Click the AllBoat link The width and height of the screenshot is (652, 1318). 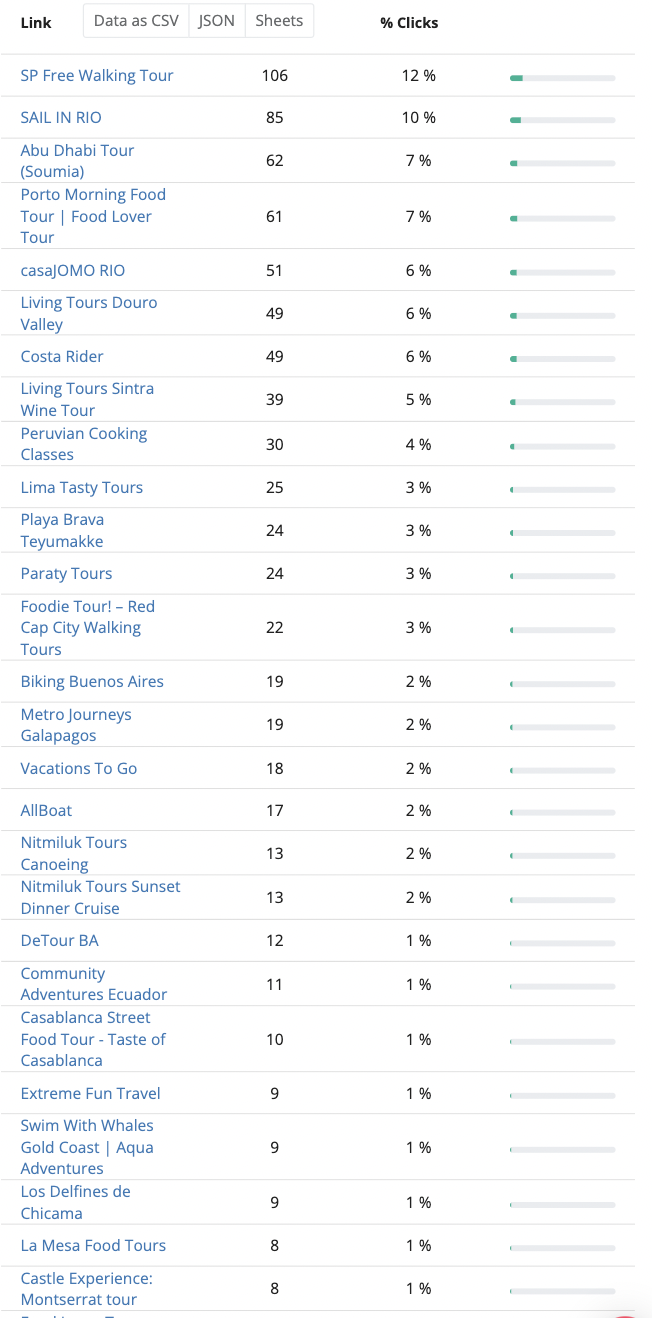[x=46, y=810]
